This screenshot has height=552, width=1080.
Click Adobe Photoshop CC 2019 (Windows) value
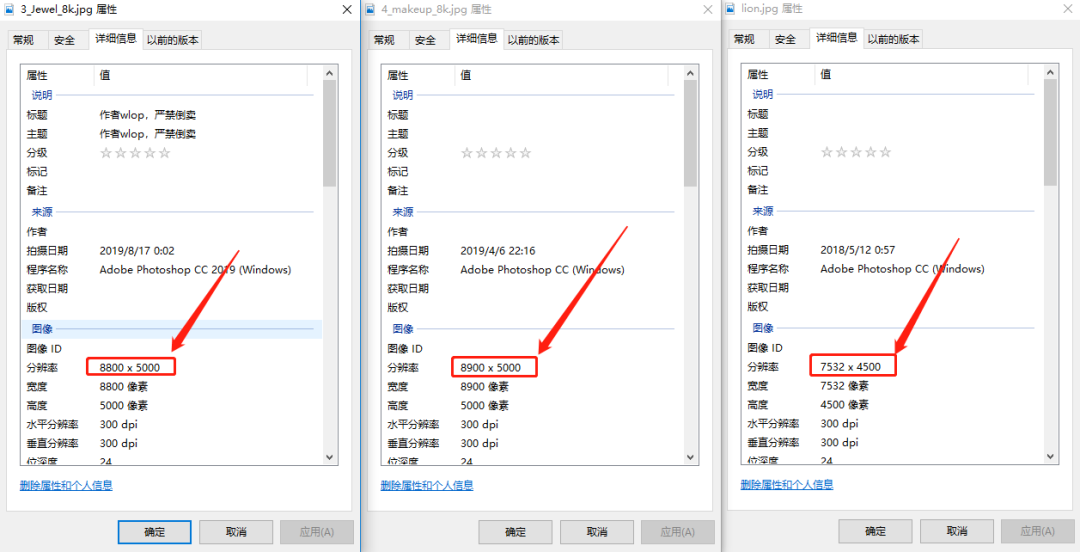196,269
